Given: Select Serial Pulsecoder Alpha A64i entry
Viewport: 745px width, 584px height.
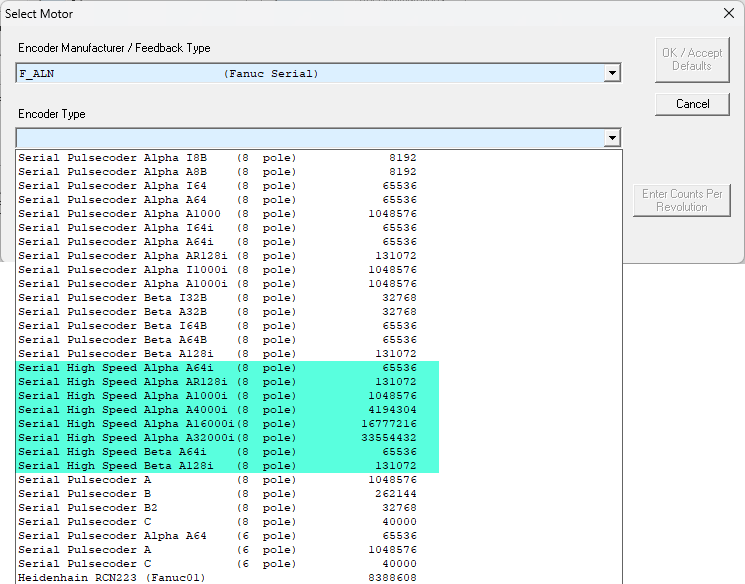Looking at the screenshot, I should coord(319,242).
